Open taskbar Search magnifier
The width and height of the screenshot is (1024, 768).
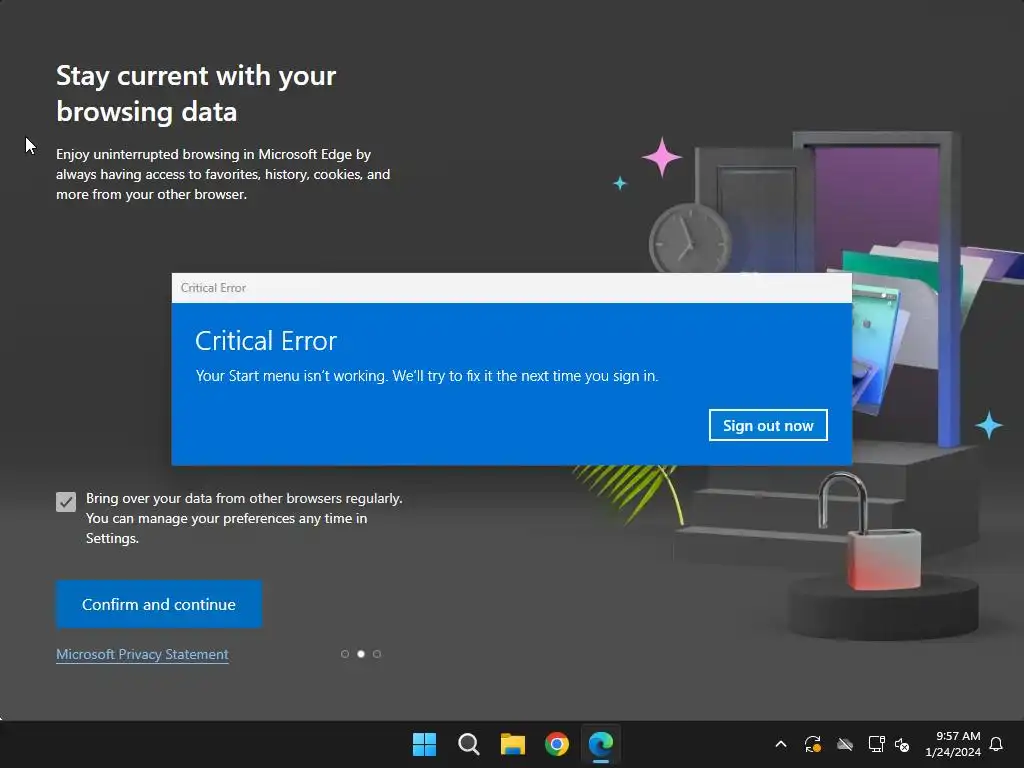click(x=468, y=744)
